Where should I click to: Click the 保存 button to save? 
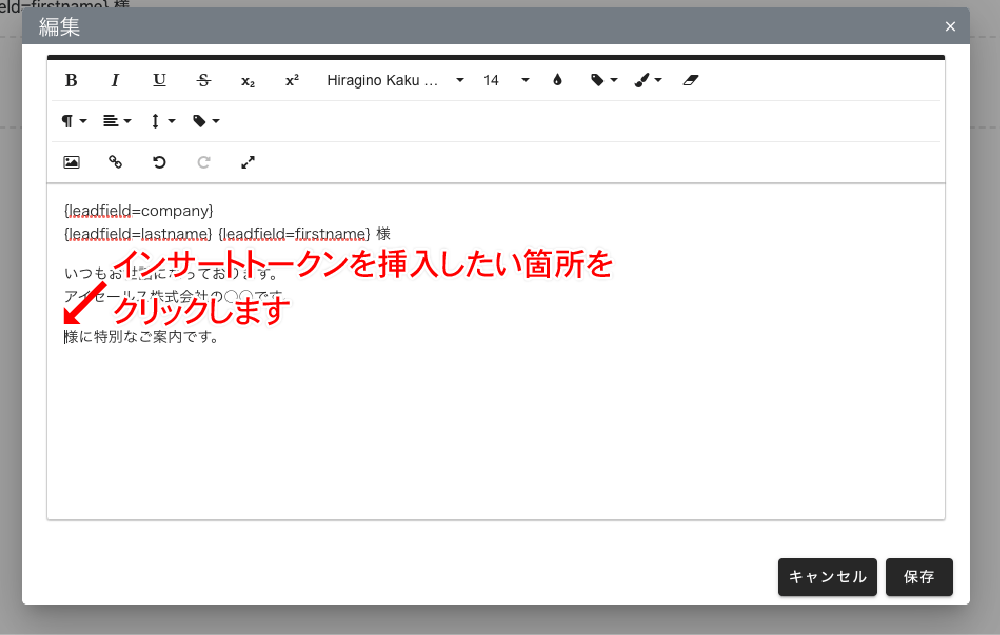click(x=919, y=577)
